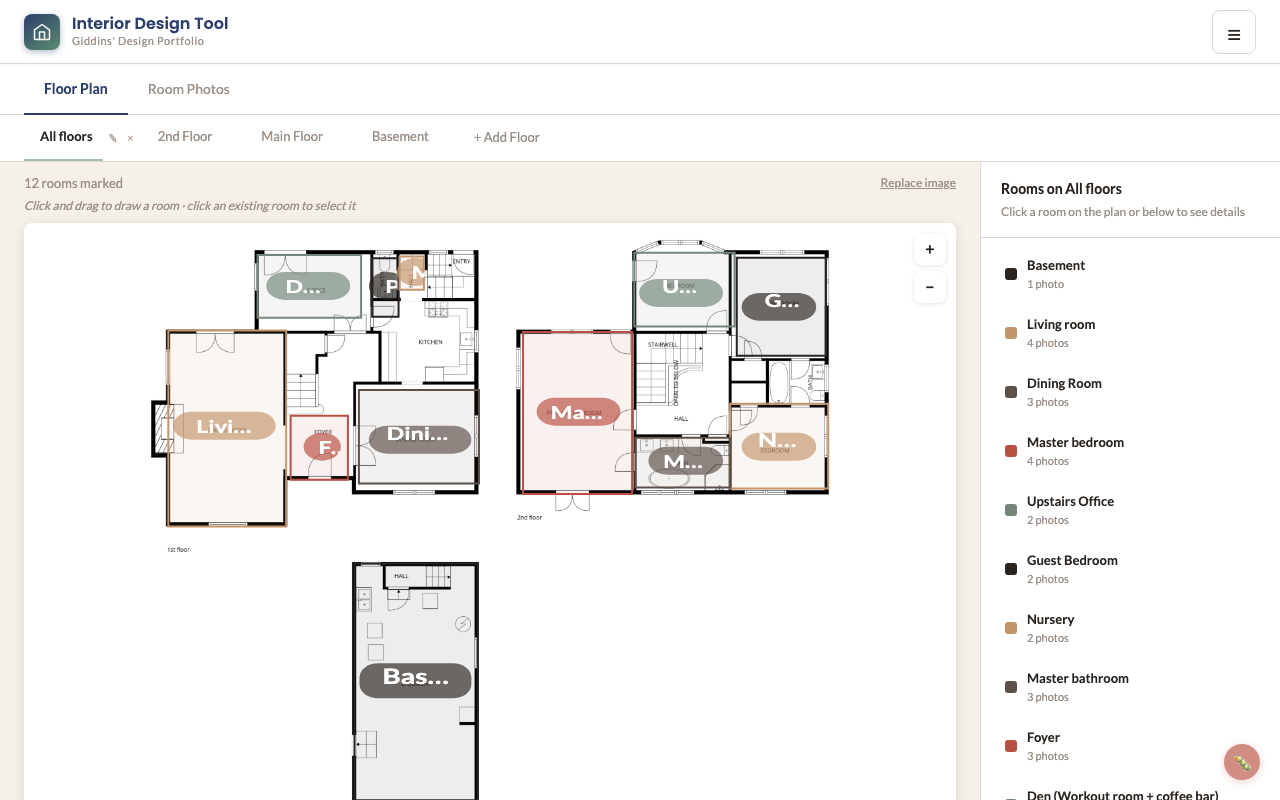Viewport: 1280px width, 800px height.
Task: Open Den (Workout room + coffee bar) entry
Action: pos(1122,795)
